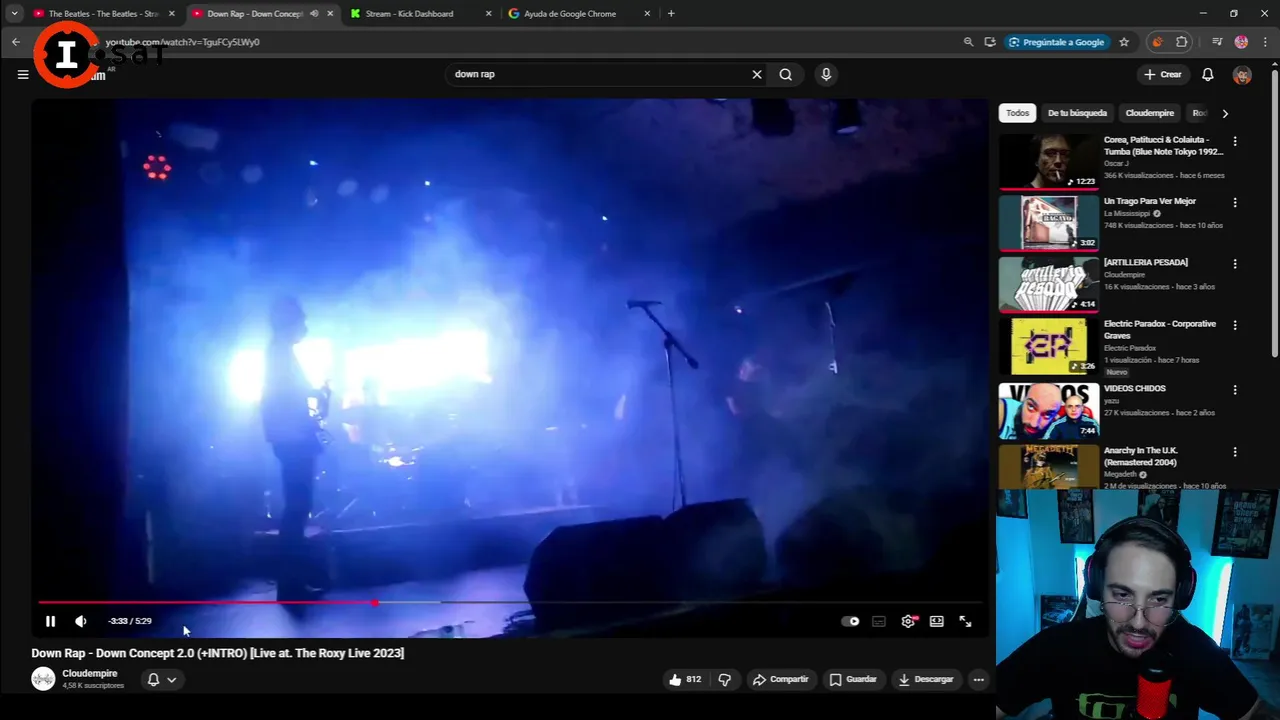This screenshot has height=720, width=1280.
Task: Open the orange extension icon in toolbar
Action: pos(1158,42)
